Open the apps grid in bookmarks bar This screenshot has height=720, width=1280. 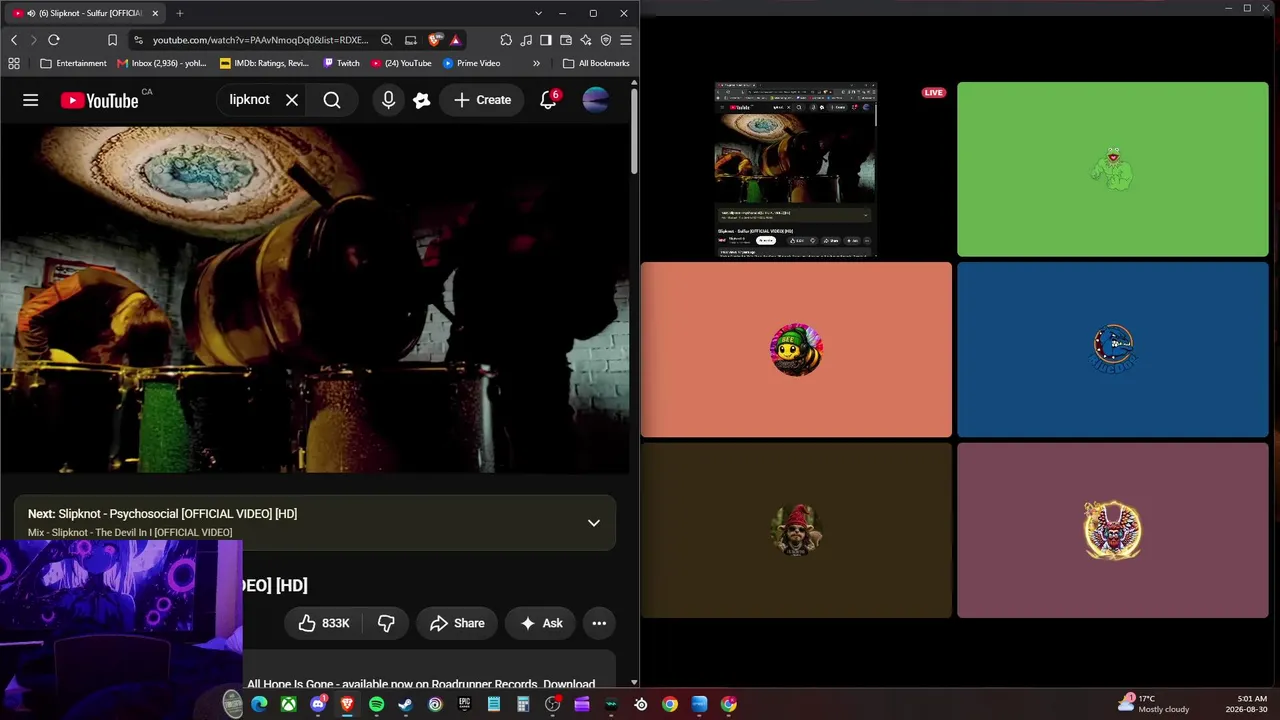[14, 63]
